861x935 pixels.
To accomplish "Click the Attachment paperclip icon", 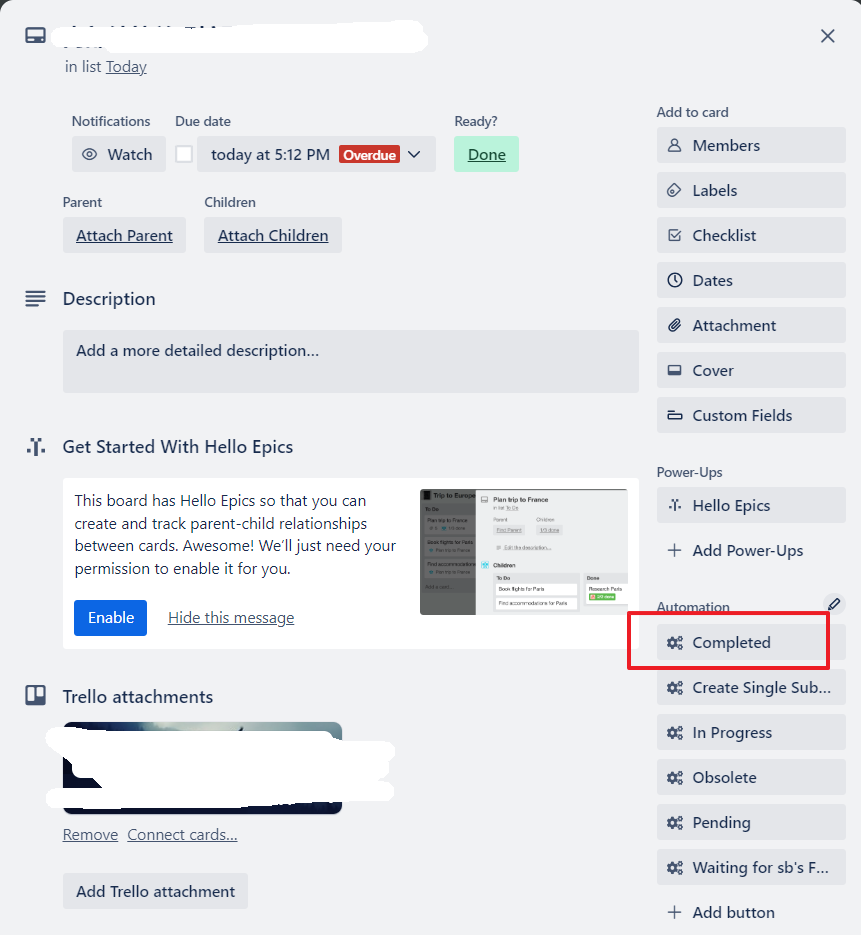I will [x=674, y=326].
